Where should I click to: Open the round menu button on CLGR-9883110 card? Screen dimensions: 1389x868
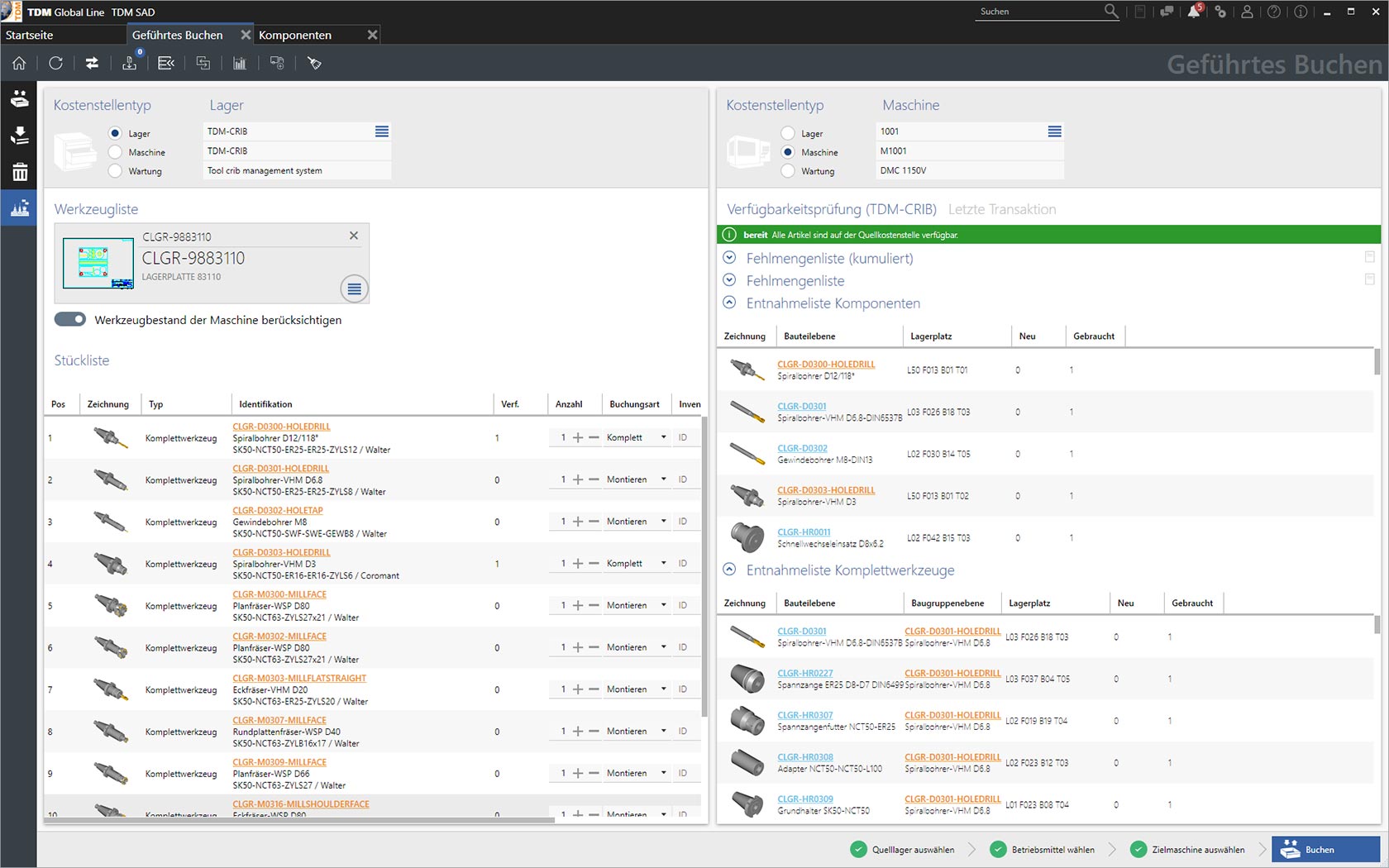[x=354, y=289]
